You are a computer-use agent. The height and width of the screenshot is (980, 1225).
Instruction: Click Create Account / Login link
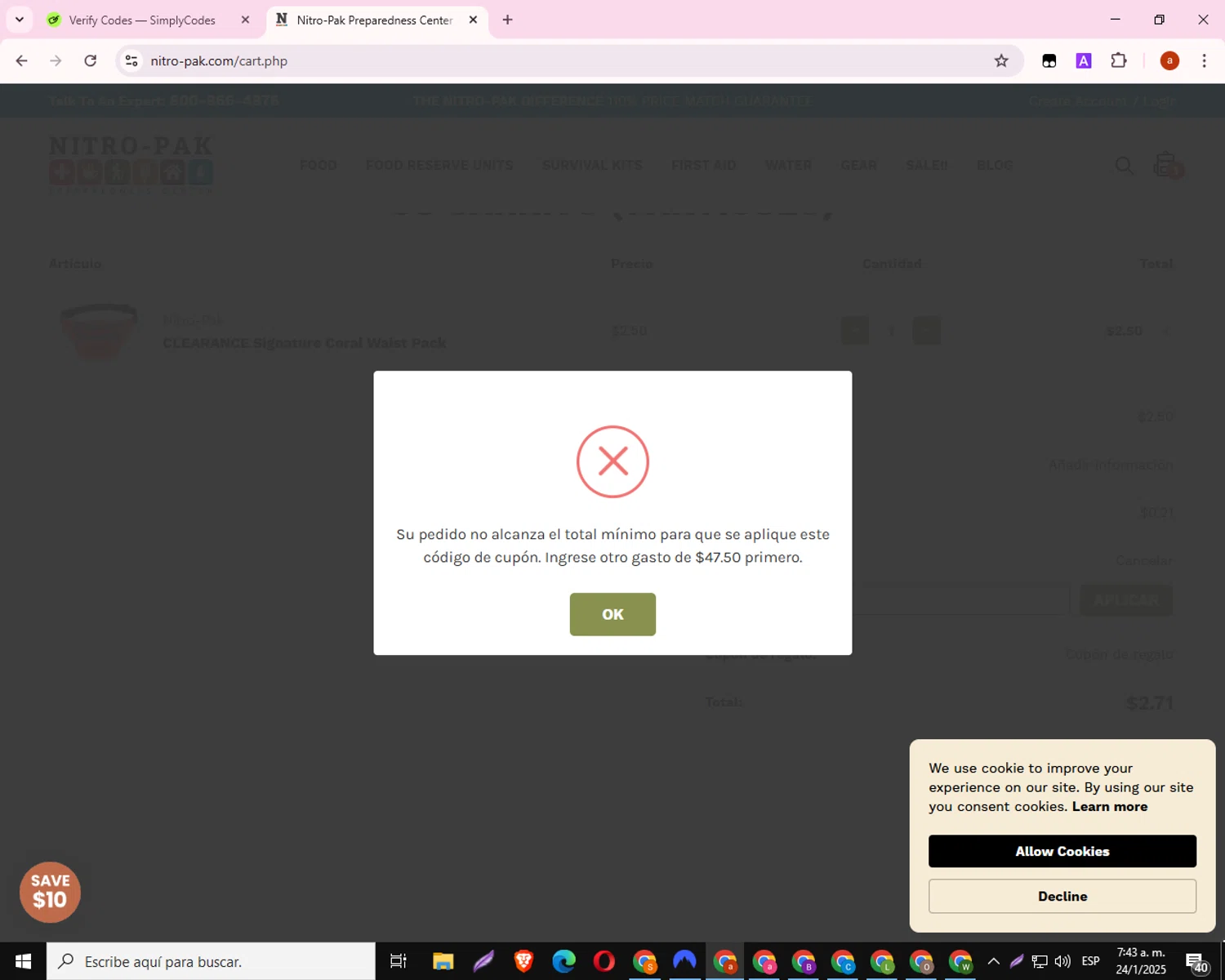1102,100
